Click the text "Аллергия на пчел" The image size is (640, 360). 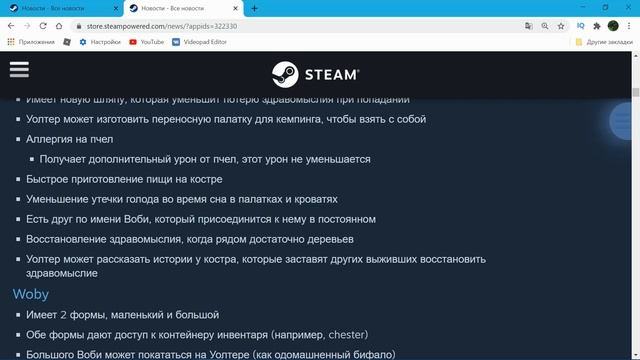[x=69, y=139]
